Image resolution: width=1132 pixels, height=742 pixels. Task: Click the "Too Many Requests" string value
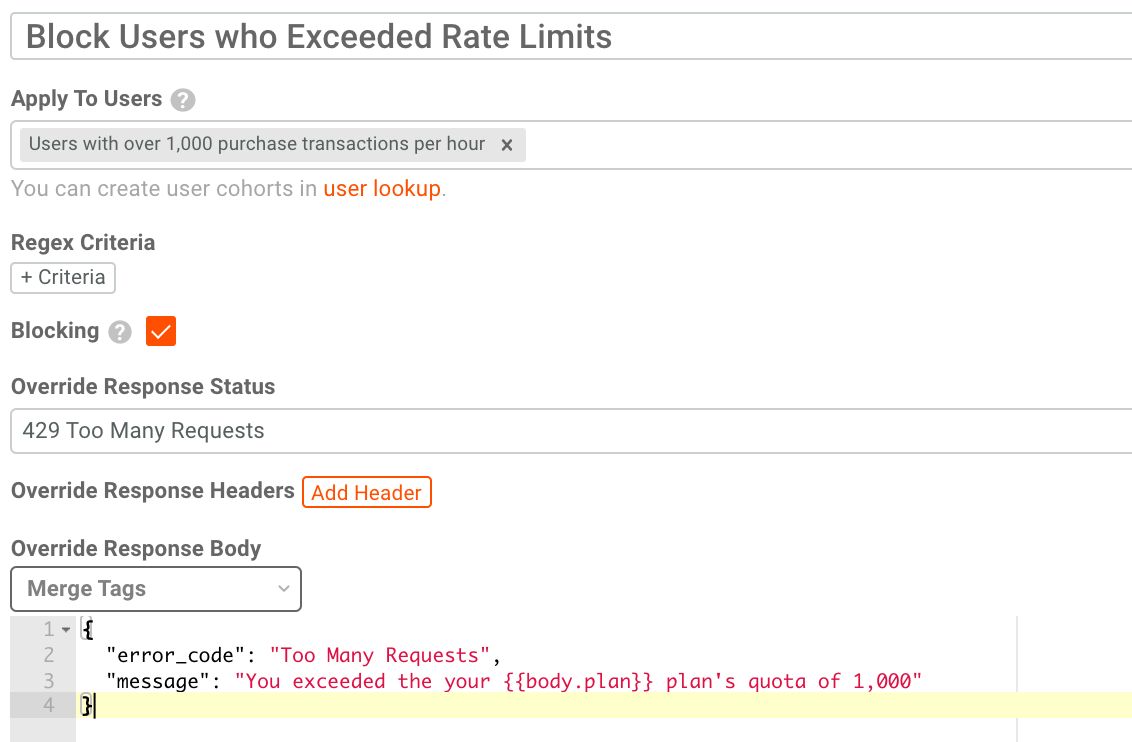click(x=380, y=655)
